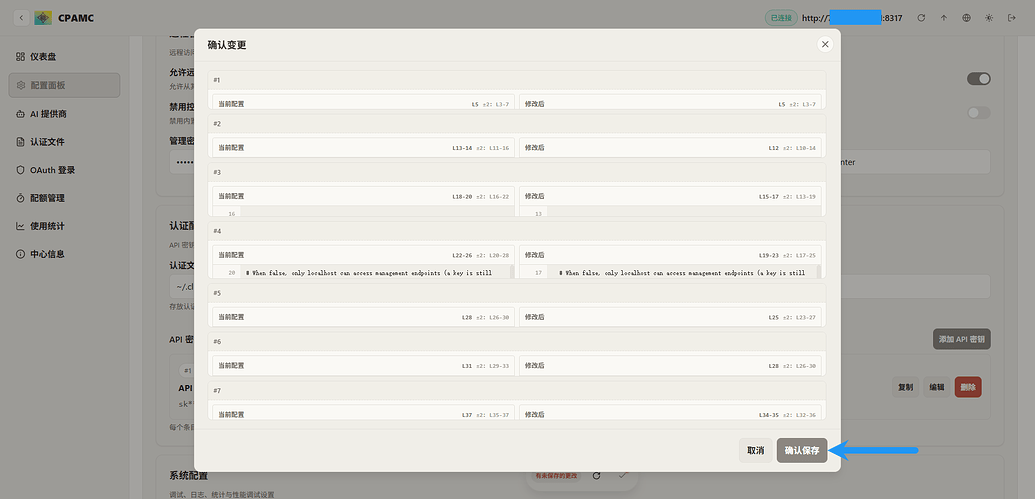
Task: Click the reload icon in unsaved changes bar
Action: point(597,475)
